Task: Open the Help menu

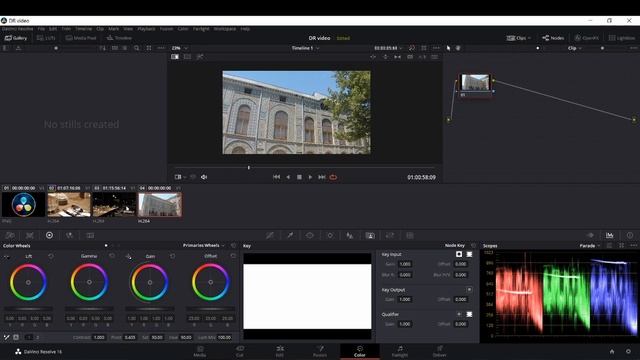Action: (x=245, y=29)
